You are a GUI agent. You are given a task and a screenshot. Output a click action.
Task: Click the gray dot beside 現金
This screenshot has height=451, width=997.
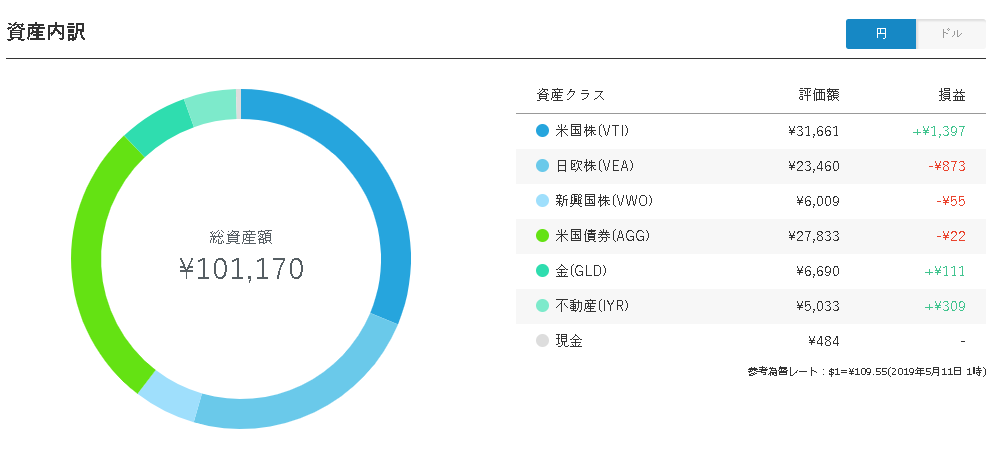542,341
